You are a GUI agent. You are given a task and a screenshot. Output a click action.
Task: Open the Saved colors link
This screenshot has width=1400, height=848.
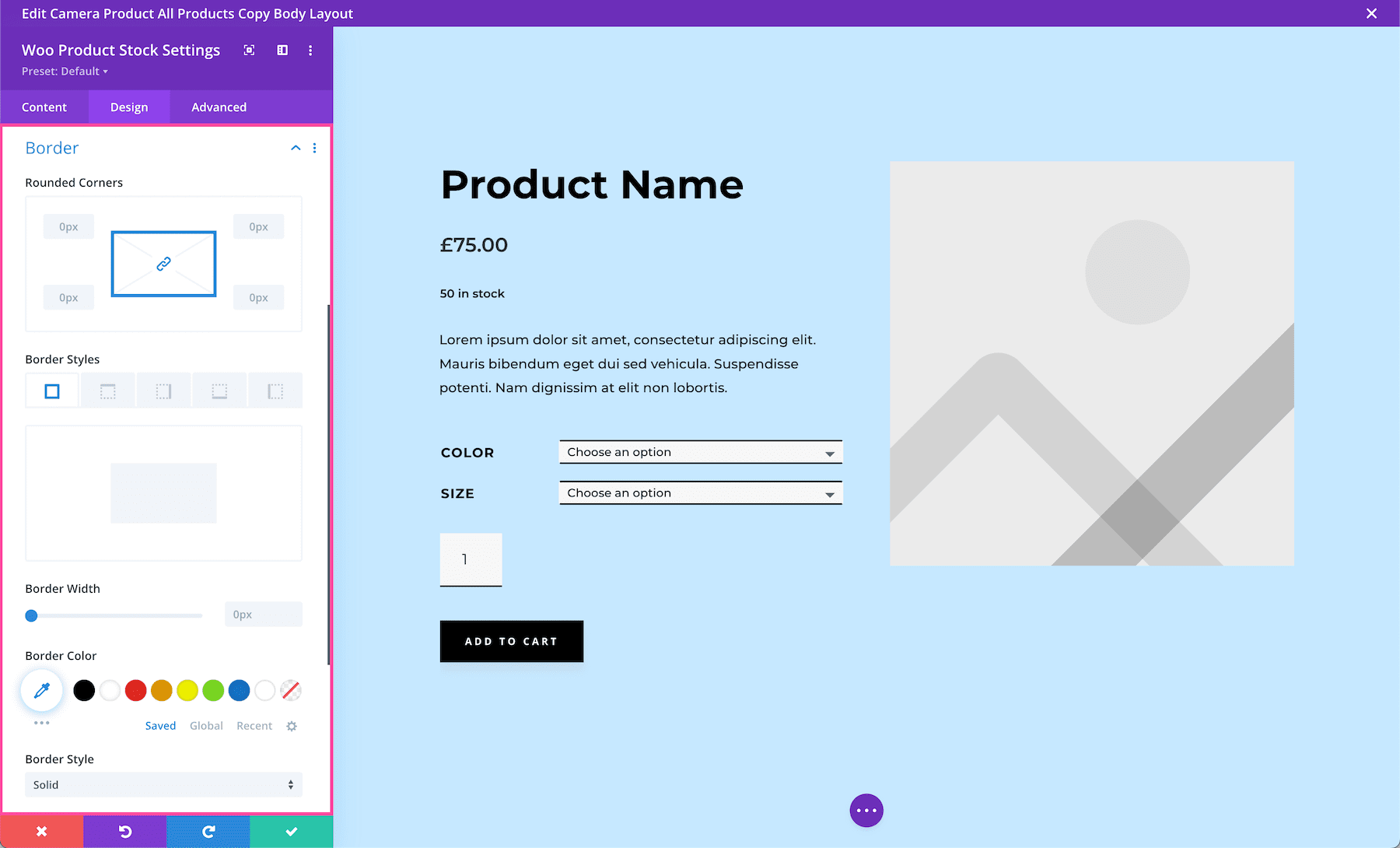click(160, 725)
